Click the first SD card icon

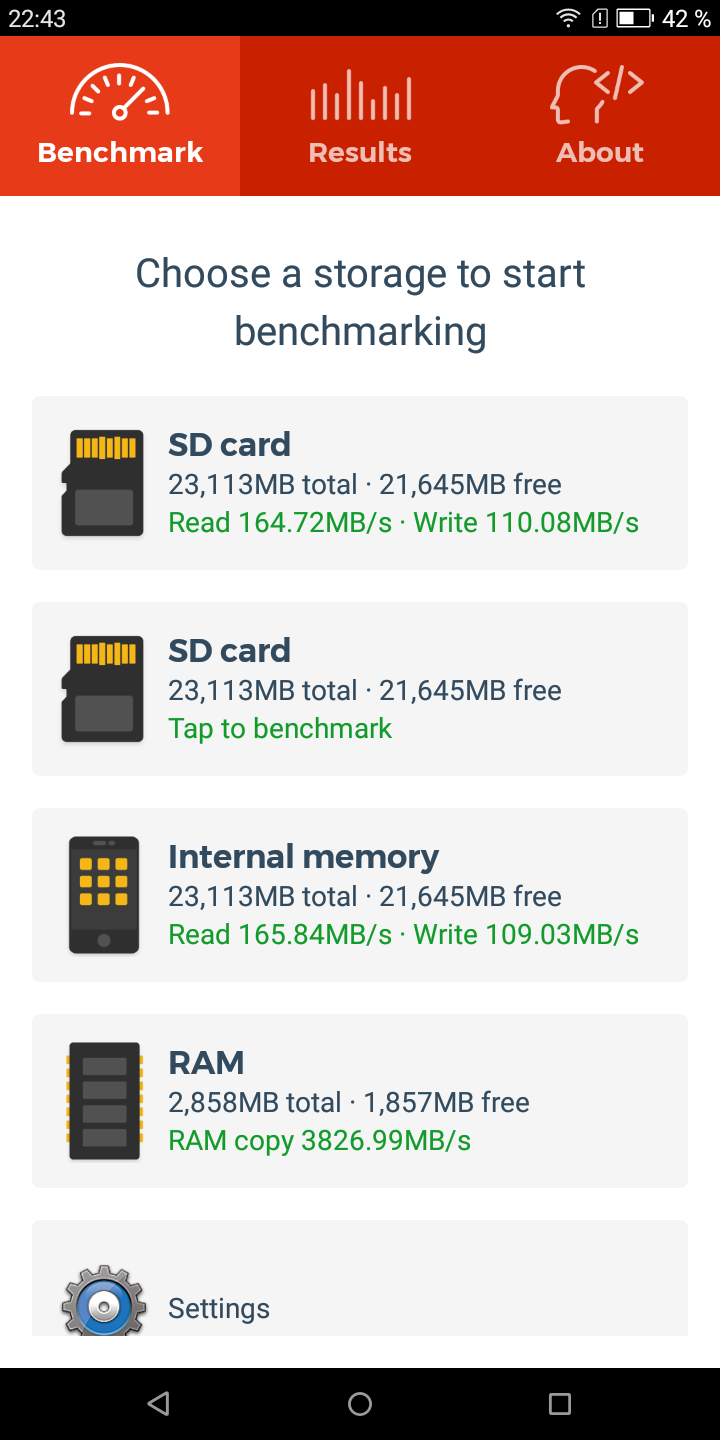(102, 483)
